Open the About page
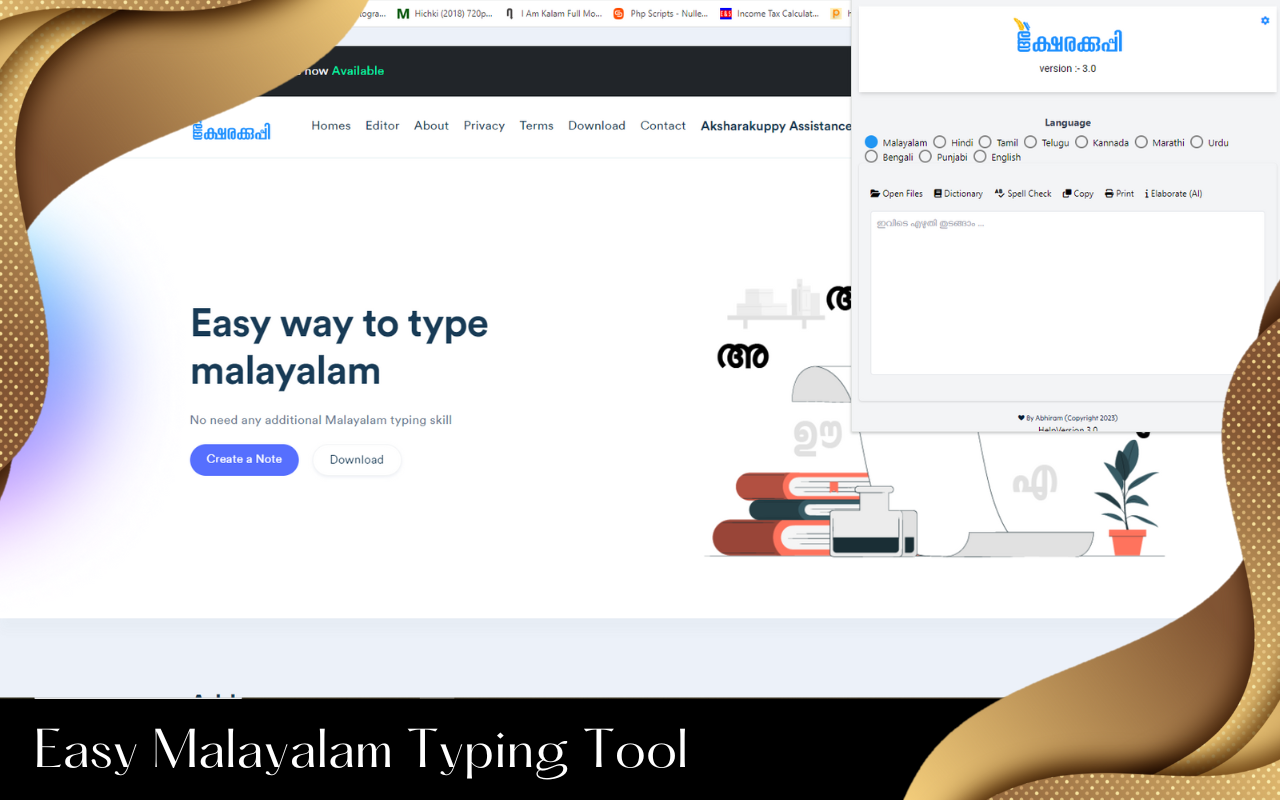Image resolution: width=1280 pixels, height=800 pixels. pyautogui.click(x=431, y=126)
